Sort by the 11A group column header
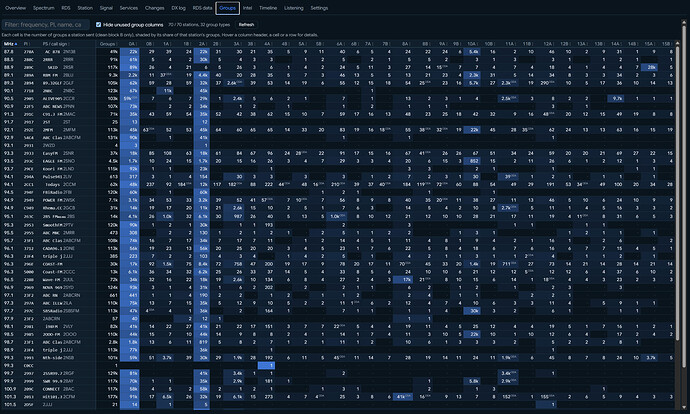This screenshot has height=414, width=690. tap(510, 44)
